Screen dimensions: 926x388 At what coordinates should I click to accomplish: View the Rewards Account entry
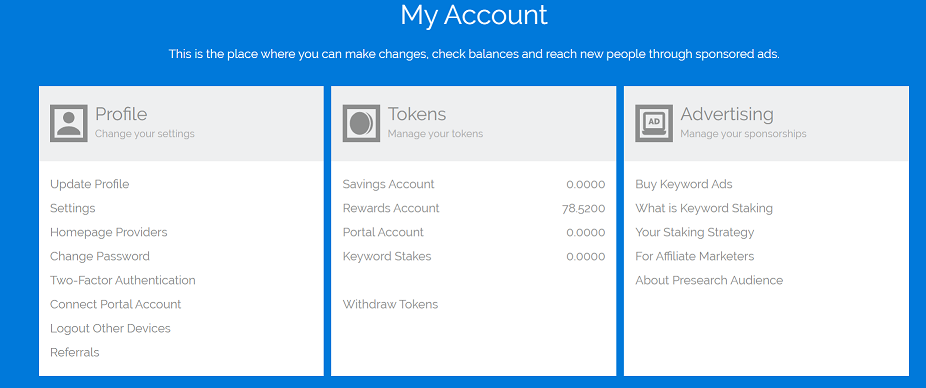coord(474,208)
